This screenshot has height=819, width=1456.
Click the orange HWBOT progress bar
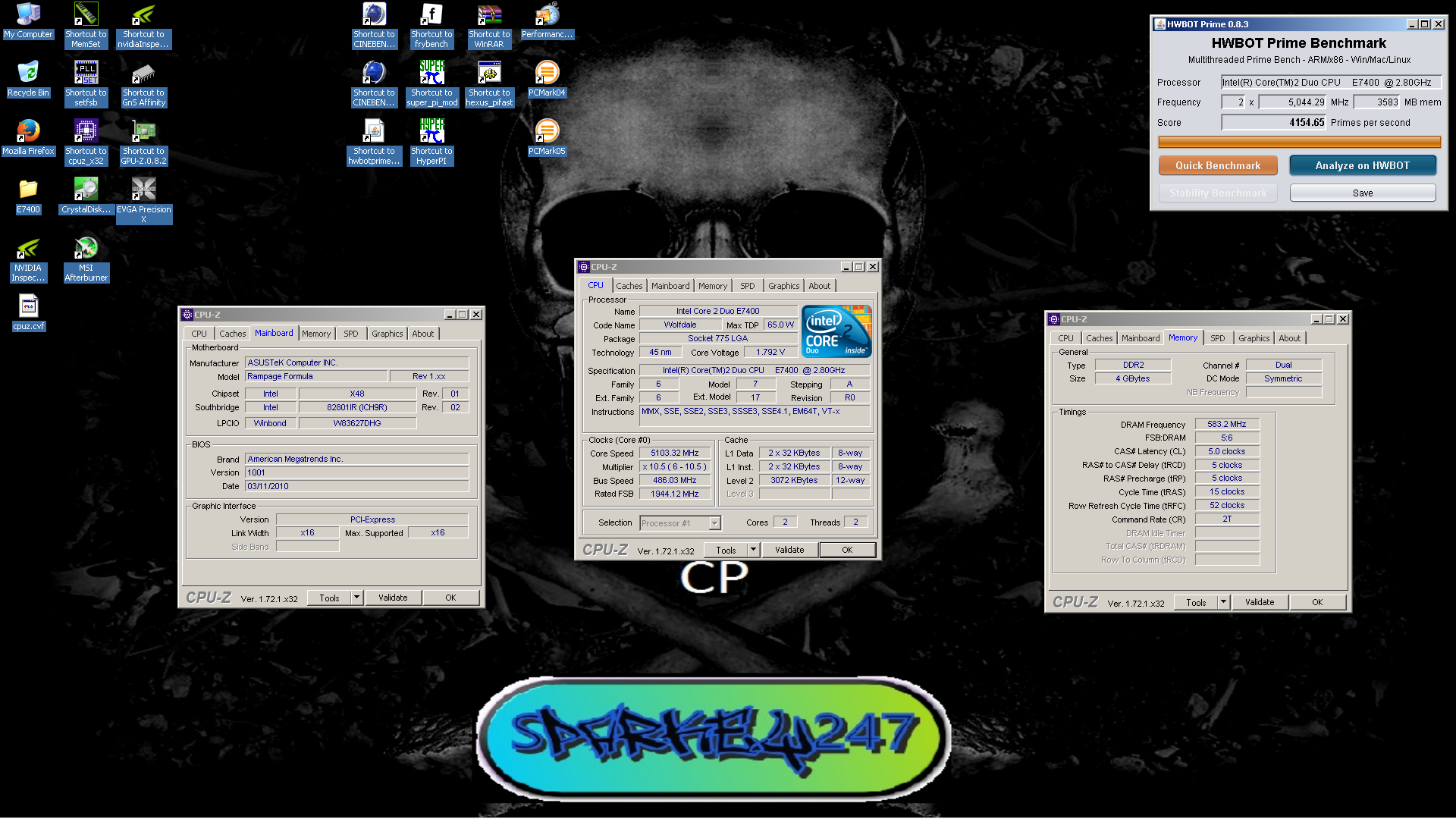pos(1299,142)
